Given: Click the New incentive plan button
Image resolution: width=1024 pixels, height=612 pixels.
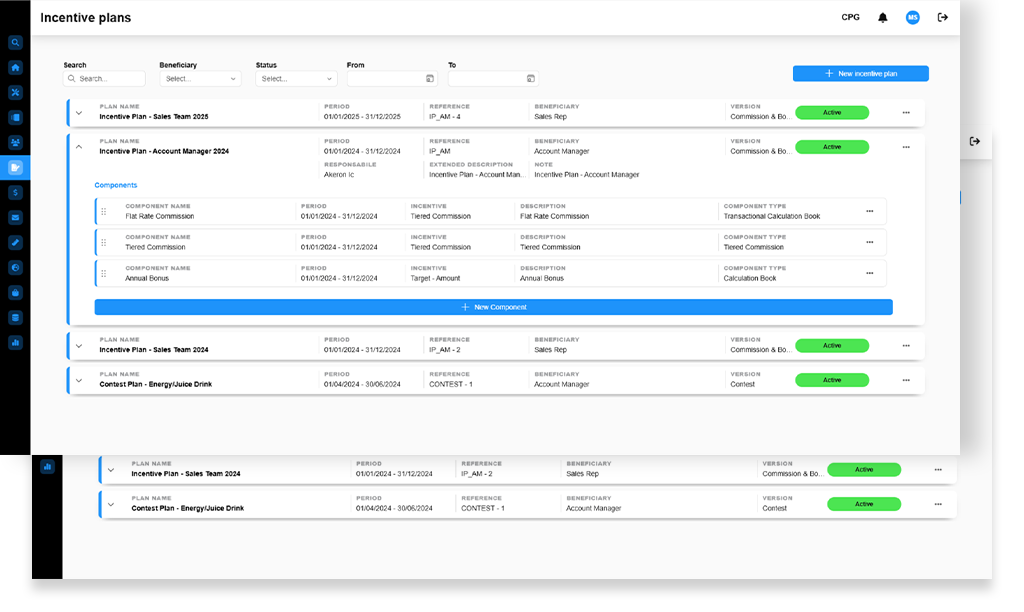Looking at the screenshot, I should pos(860,74).
